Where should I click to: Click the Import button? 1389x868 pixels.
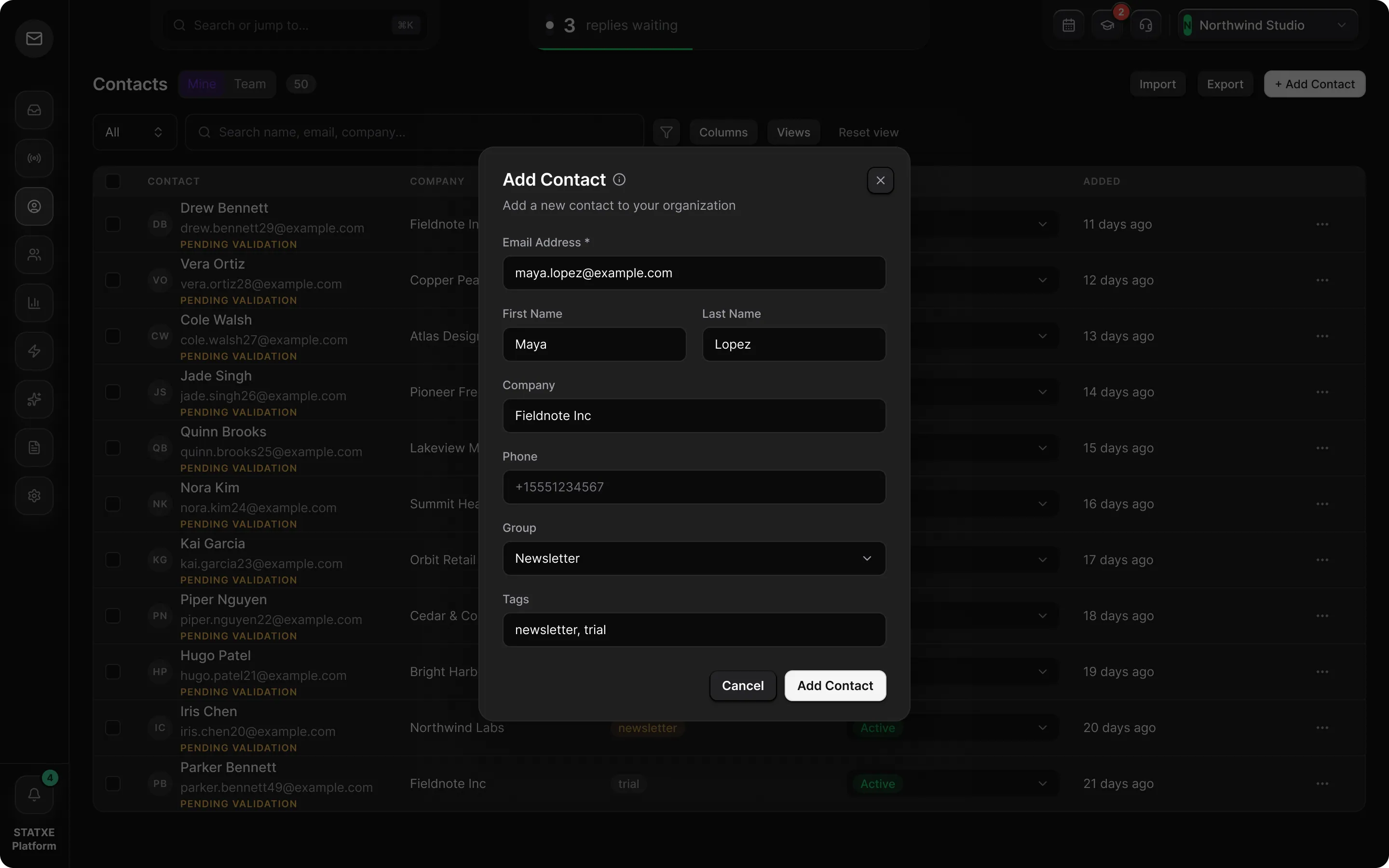pyautogui.click(x=1157, y=84)
